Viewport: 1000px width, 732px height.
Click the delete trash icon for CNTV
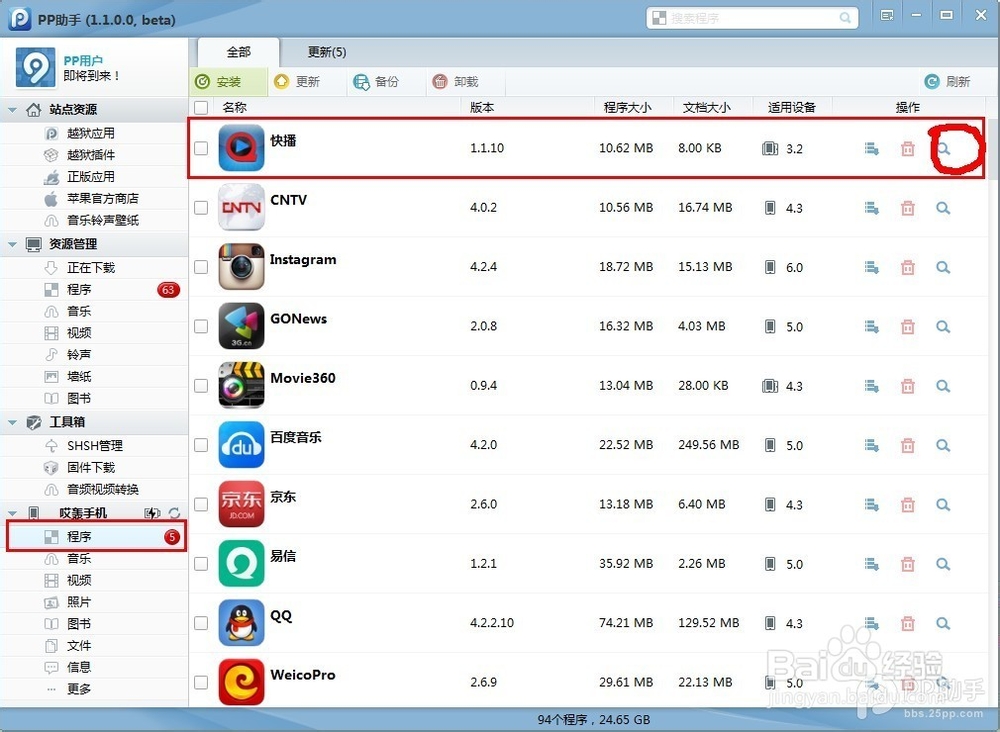[907, 208]
